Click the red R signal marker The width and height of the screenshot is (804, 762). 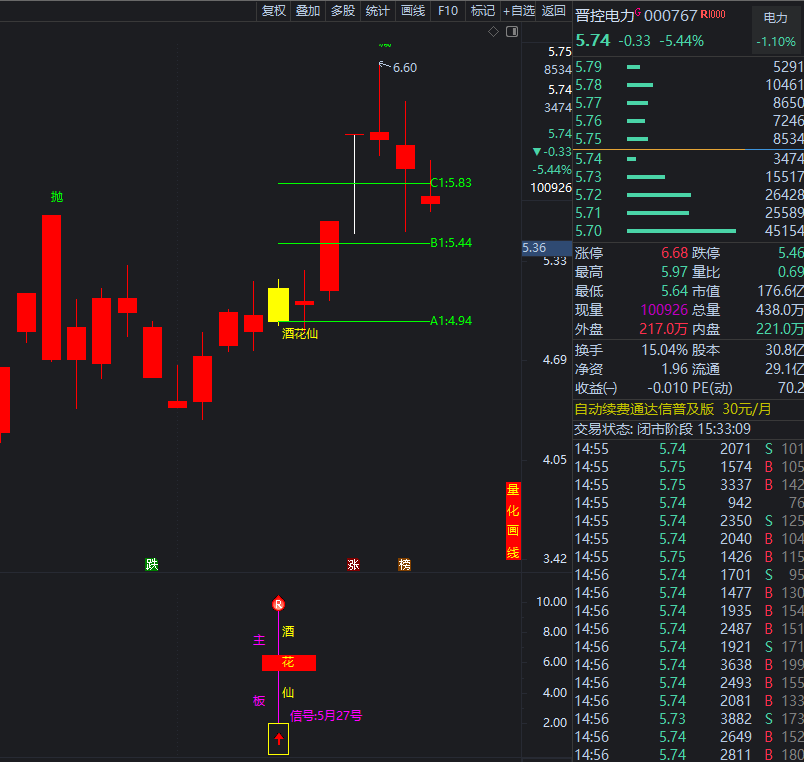(x=278, y=604)
